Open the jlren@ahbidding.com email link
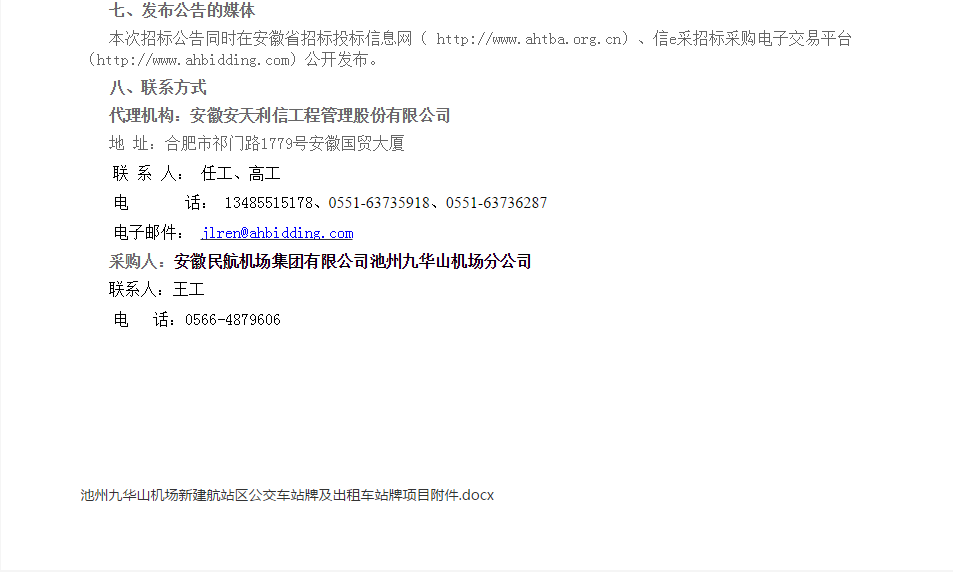Viewport: 953px width, 572px height. pos(277,233)
